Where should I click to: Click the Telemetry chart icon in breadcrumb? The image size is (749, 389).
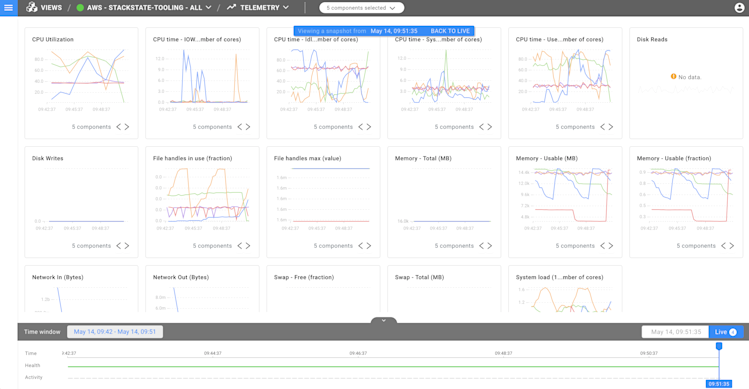click(232, 7)
